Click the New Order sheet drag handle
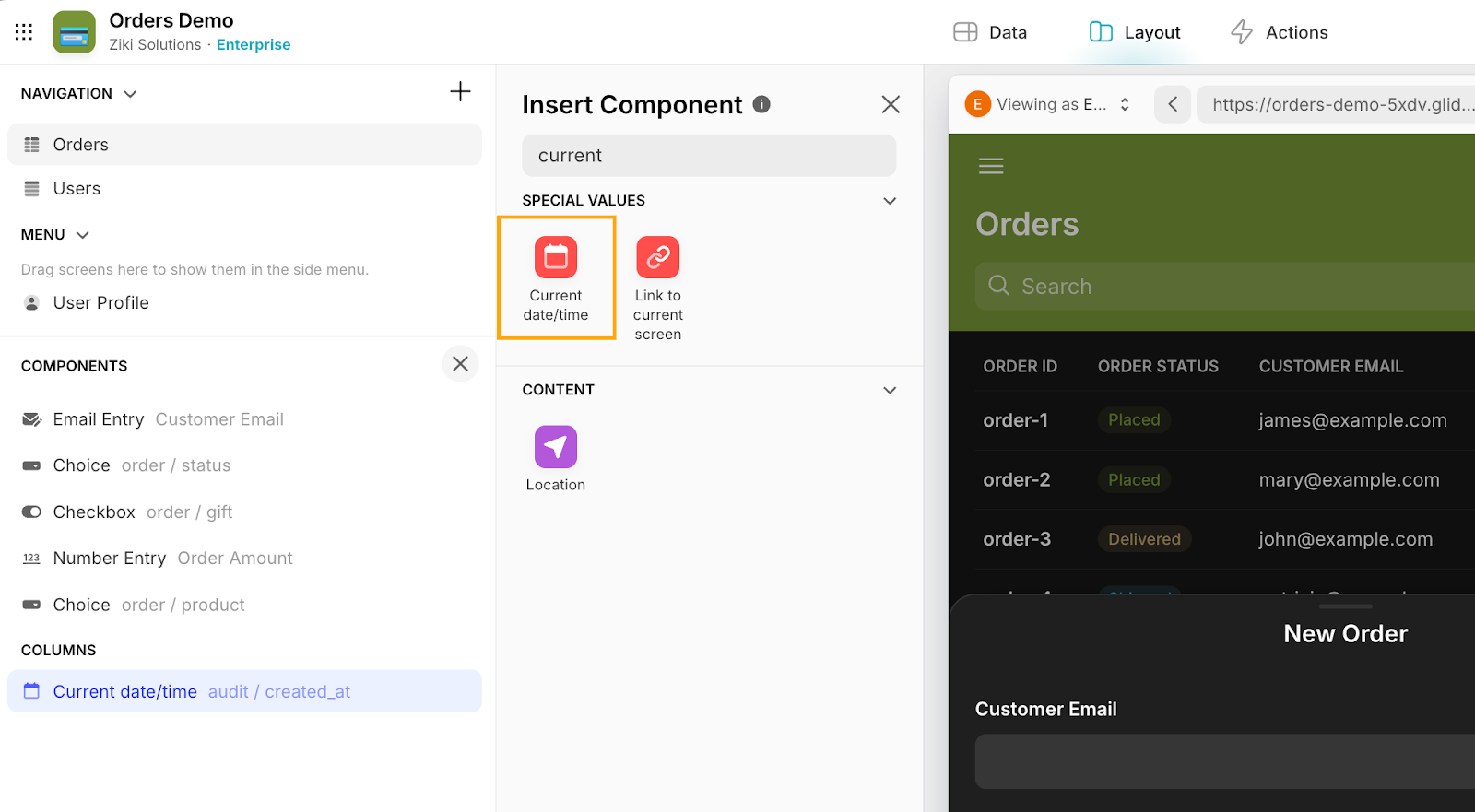Image resolution: width=1475 pixels, height=812 pixels. pyautogui.click(x=1346, y=606)
